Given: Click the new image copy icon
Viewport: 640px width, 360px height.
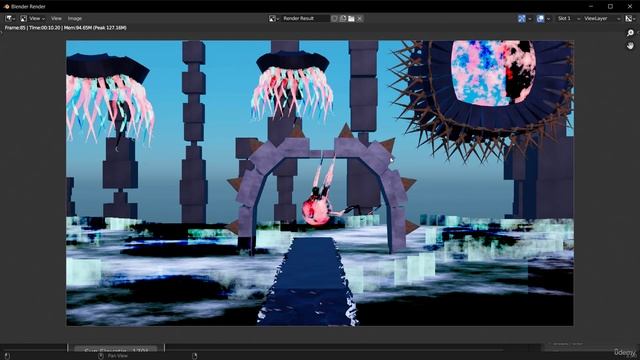Looking at the screenshot, I should pos(343,18).
